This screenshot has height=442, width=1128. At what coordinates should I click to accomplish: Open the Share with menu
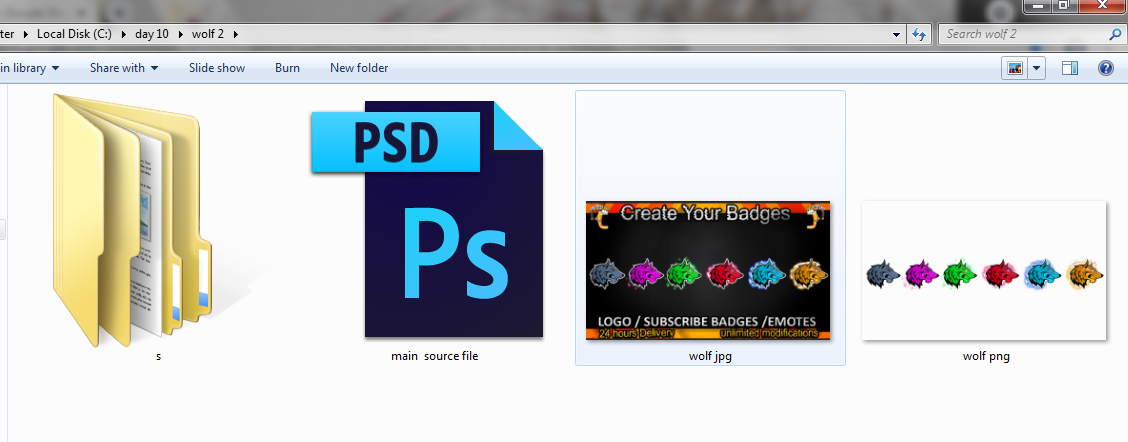coord(124,68)
